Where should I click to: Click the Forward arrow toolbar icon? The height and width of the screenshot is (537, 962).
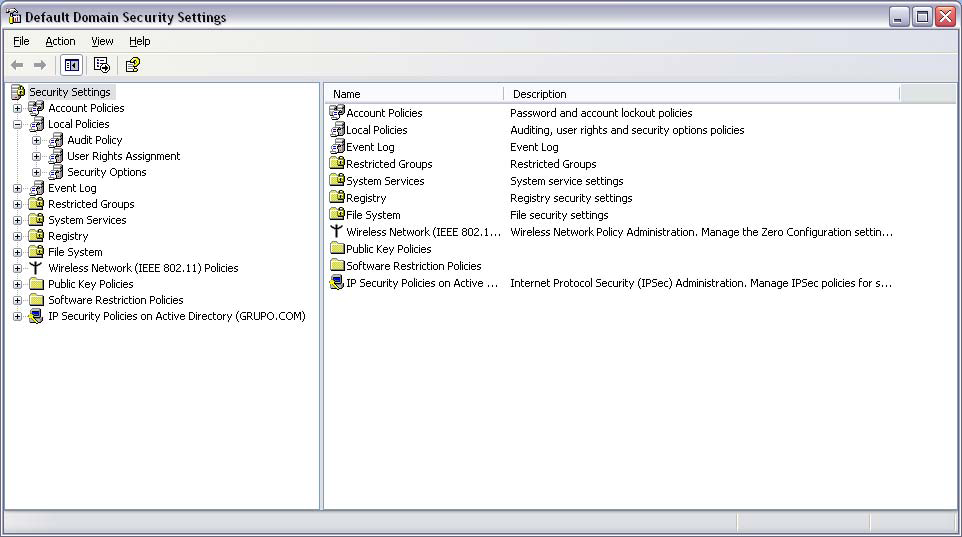(40, 65)
